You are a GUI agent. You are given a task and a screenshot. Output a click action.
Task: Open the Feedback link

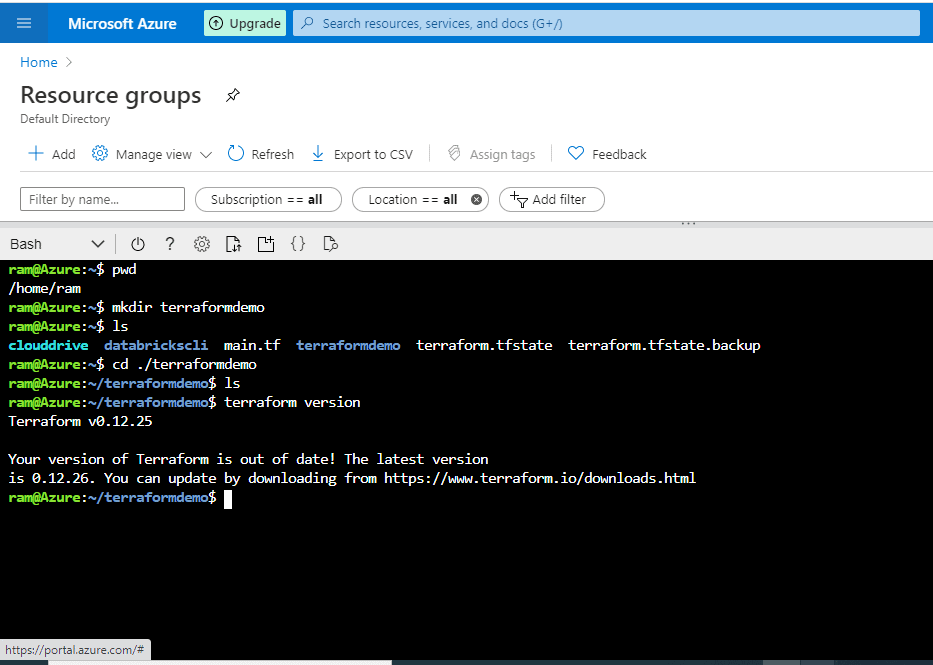click(x=606, y=154)
